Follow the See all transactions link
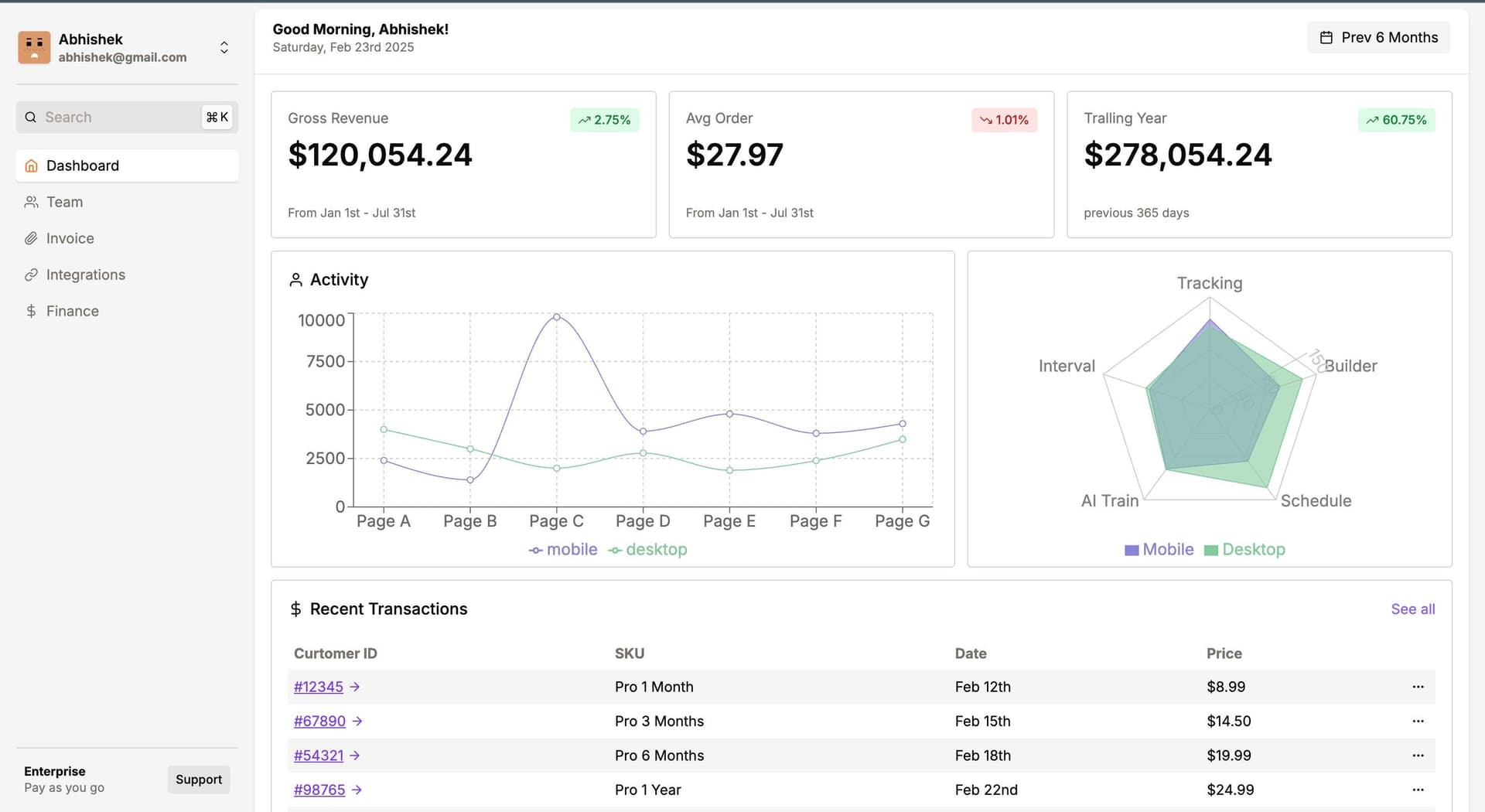The height and width of the screenshot is (812, 1485). pyautogui.click(x=1412, y=609)
